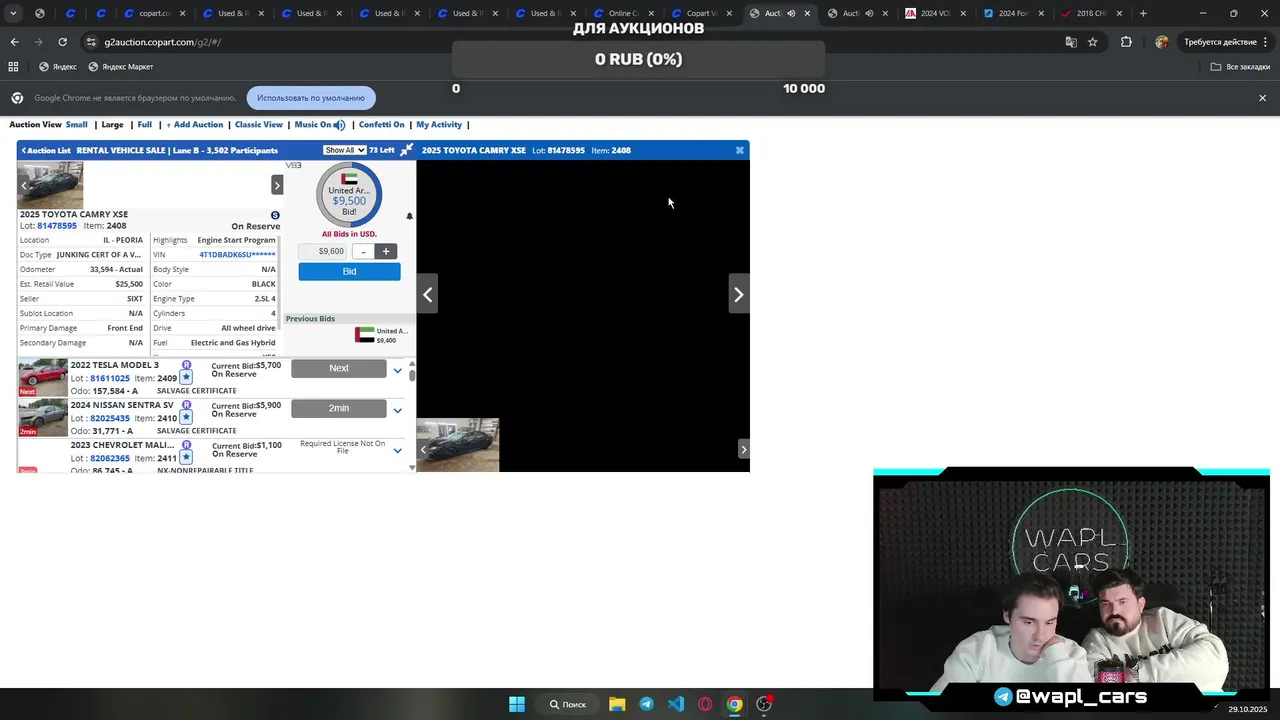Go to previous large photo
The height and width of the screenshot is (720, 1280).
(x=427, y=294)
